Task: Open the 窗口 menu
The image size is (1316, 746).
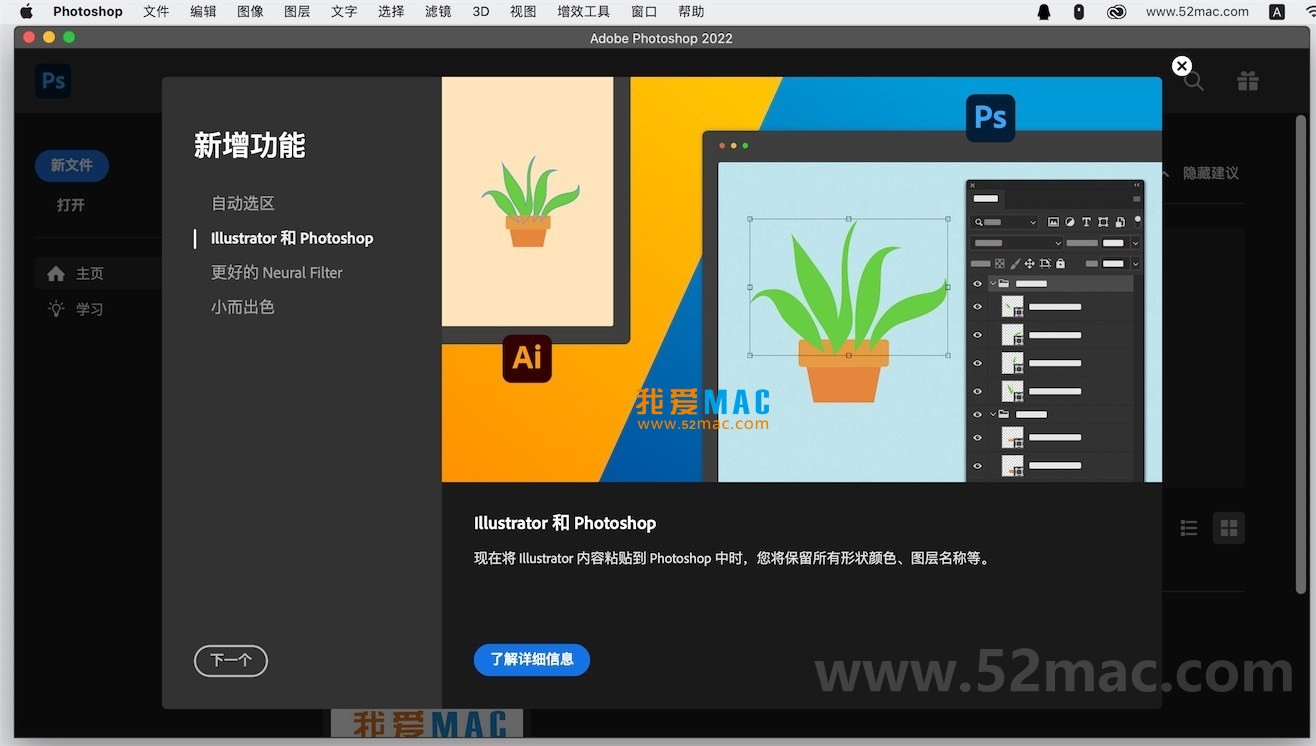Action: point(644,12)
